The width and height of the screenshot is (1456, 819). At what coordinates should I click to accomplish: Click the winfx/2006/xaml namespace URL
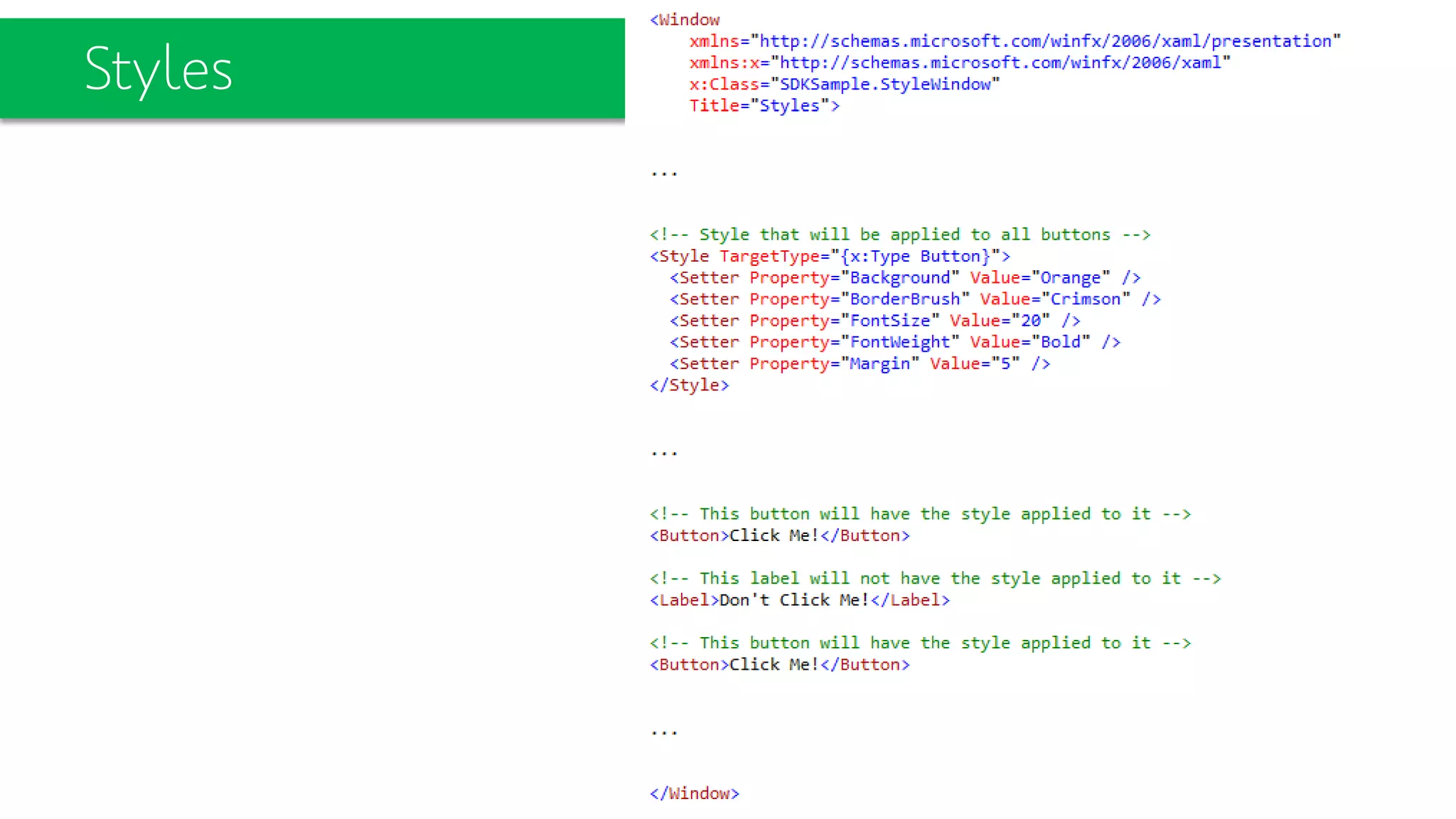pyautogui.click(x=1000, y=63)
